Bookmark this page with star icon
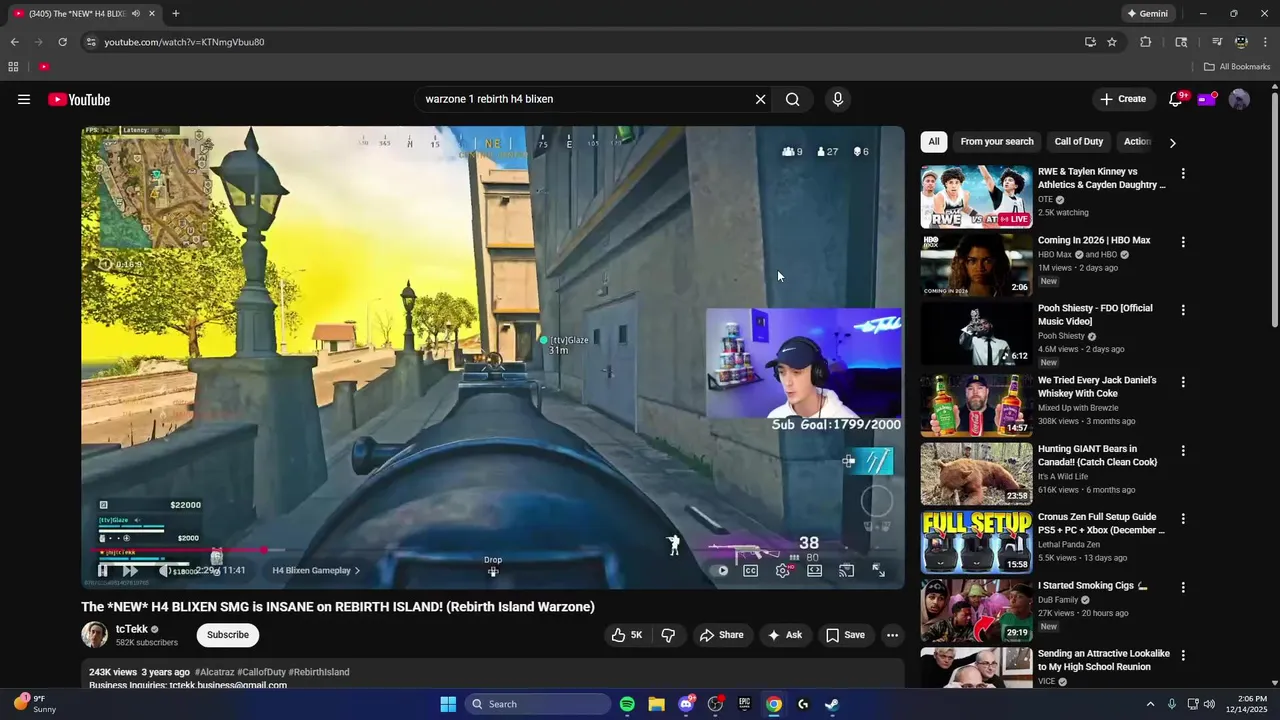Viewport: 1280px width, 720px height. click(x=1112, y=42)
